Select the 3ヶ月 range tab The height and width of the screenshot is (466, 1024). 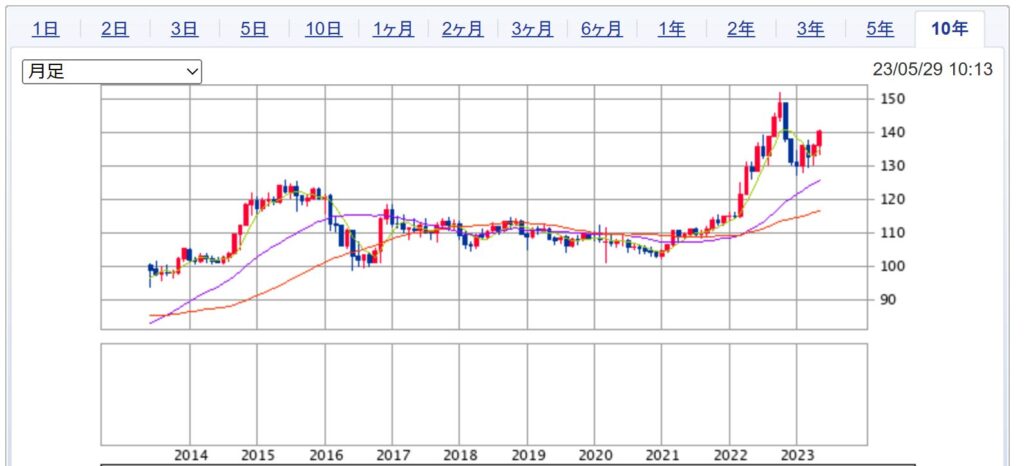(532, 29)
